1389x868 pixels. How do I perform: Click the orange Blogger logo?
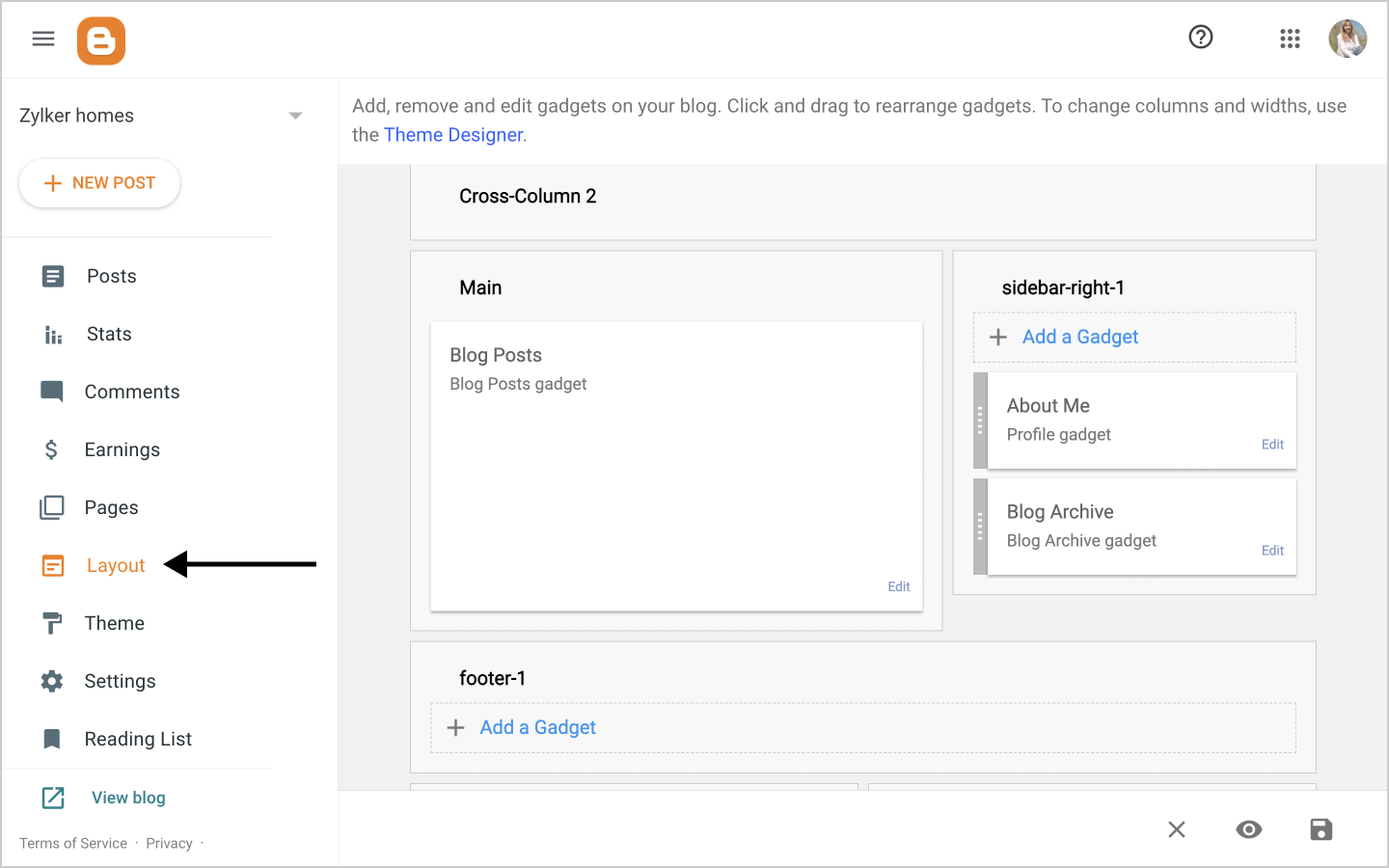(101, 41)
